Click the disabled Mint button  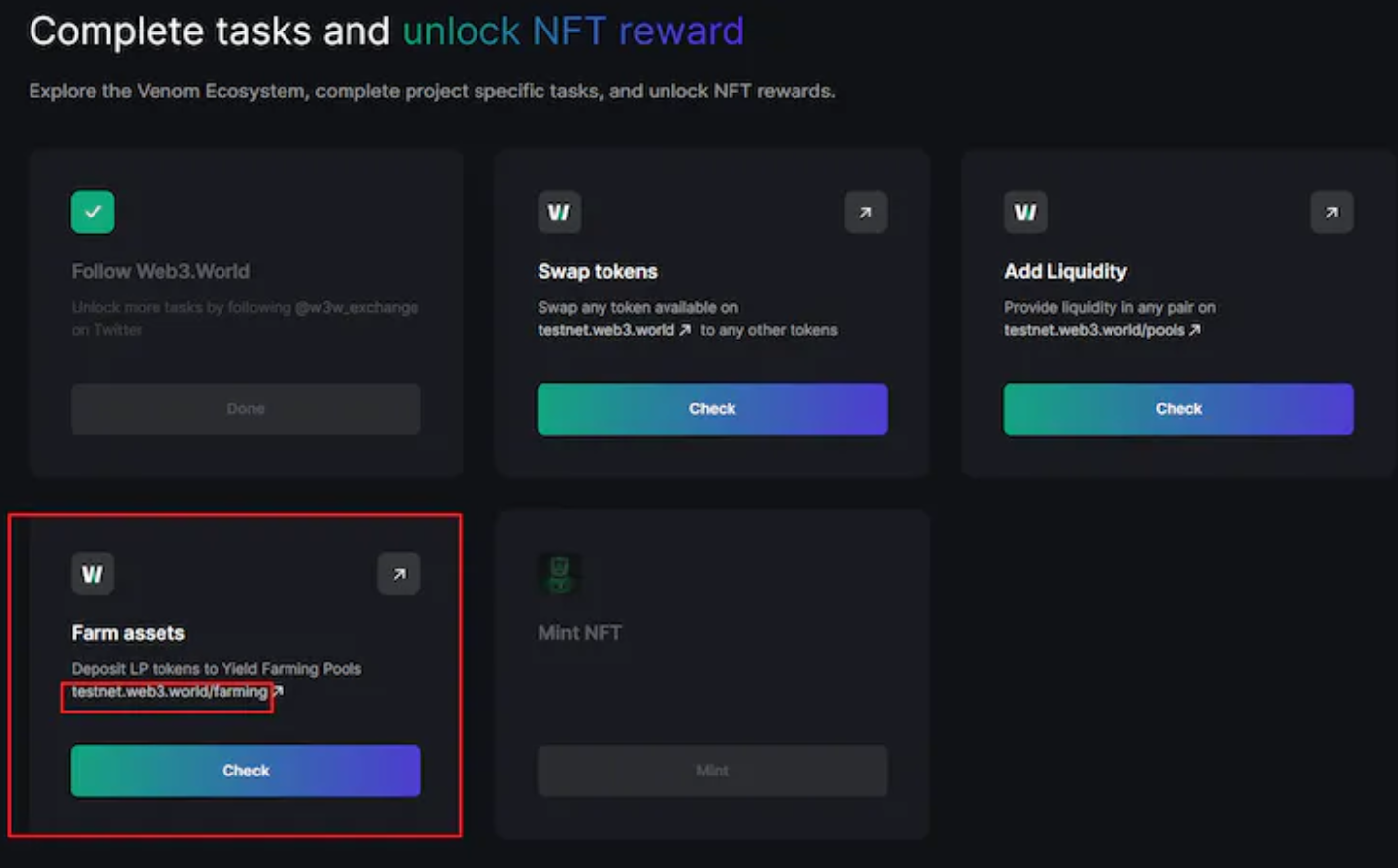pos(712,771)
